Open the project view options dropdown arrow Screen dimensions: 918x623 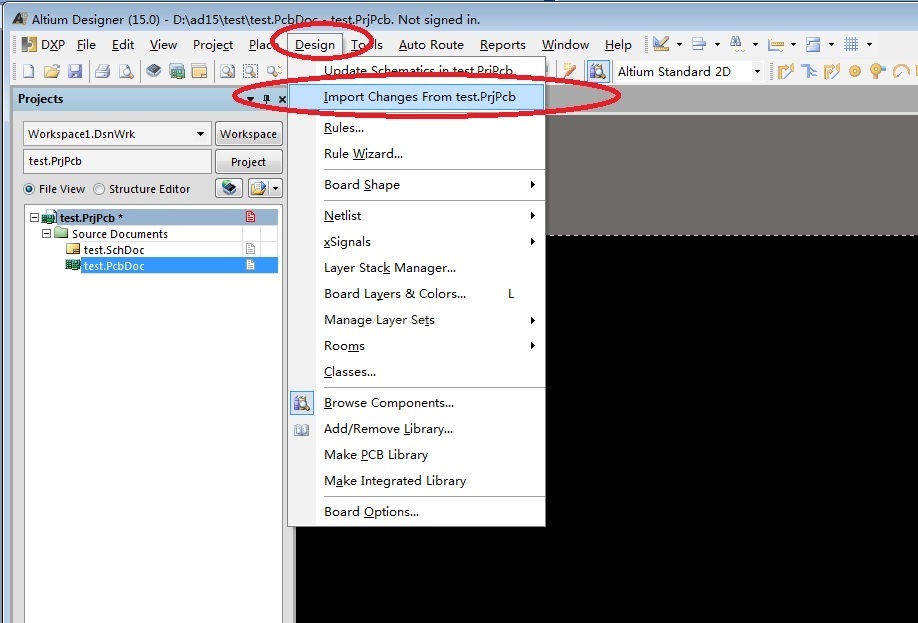coord(275,188)
